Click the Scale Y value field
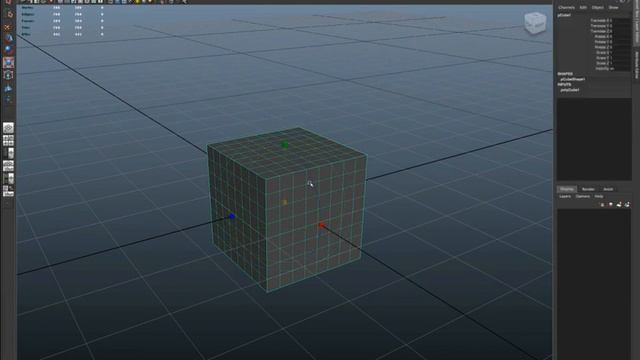640x360 pixels. tap(621, 58)
